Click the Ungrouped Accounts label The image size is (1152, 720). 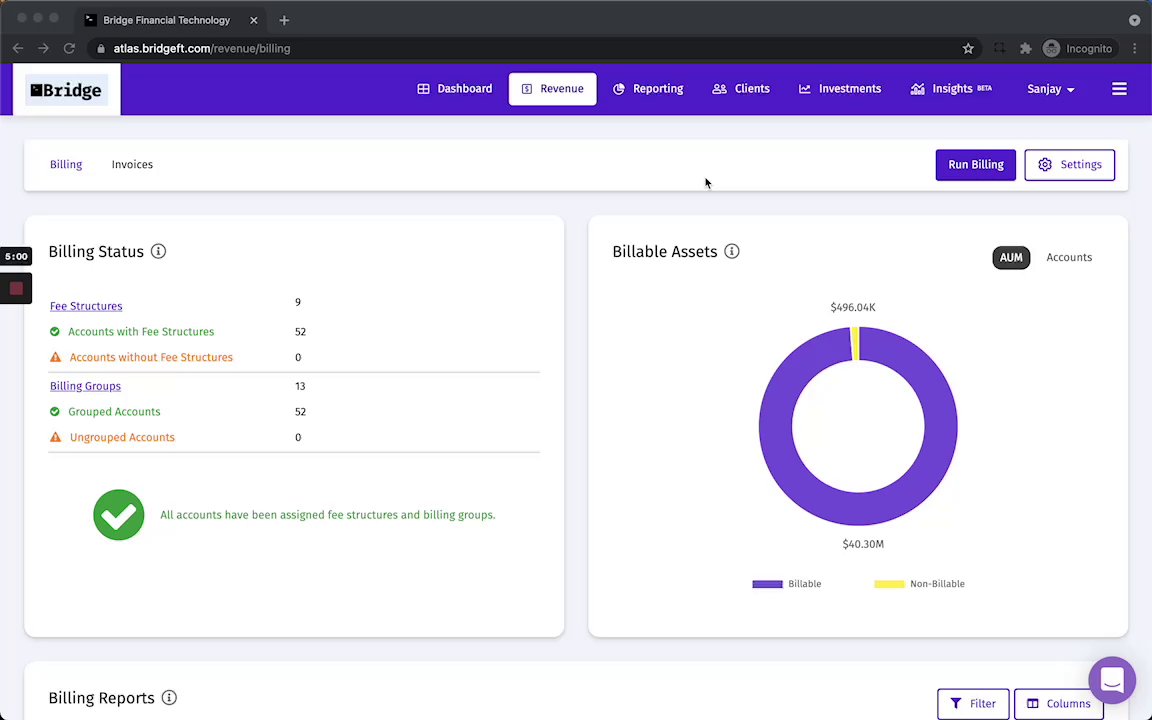coord(122,438)
